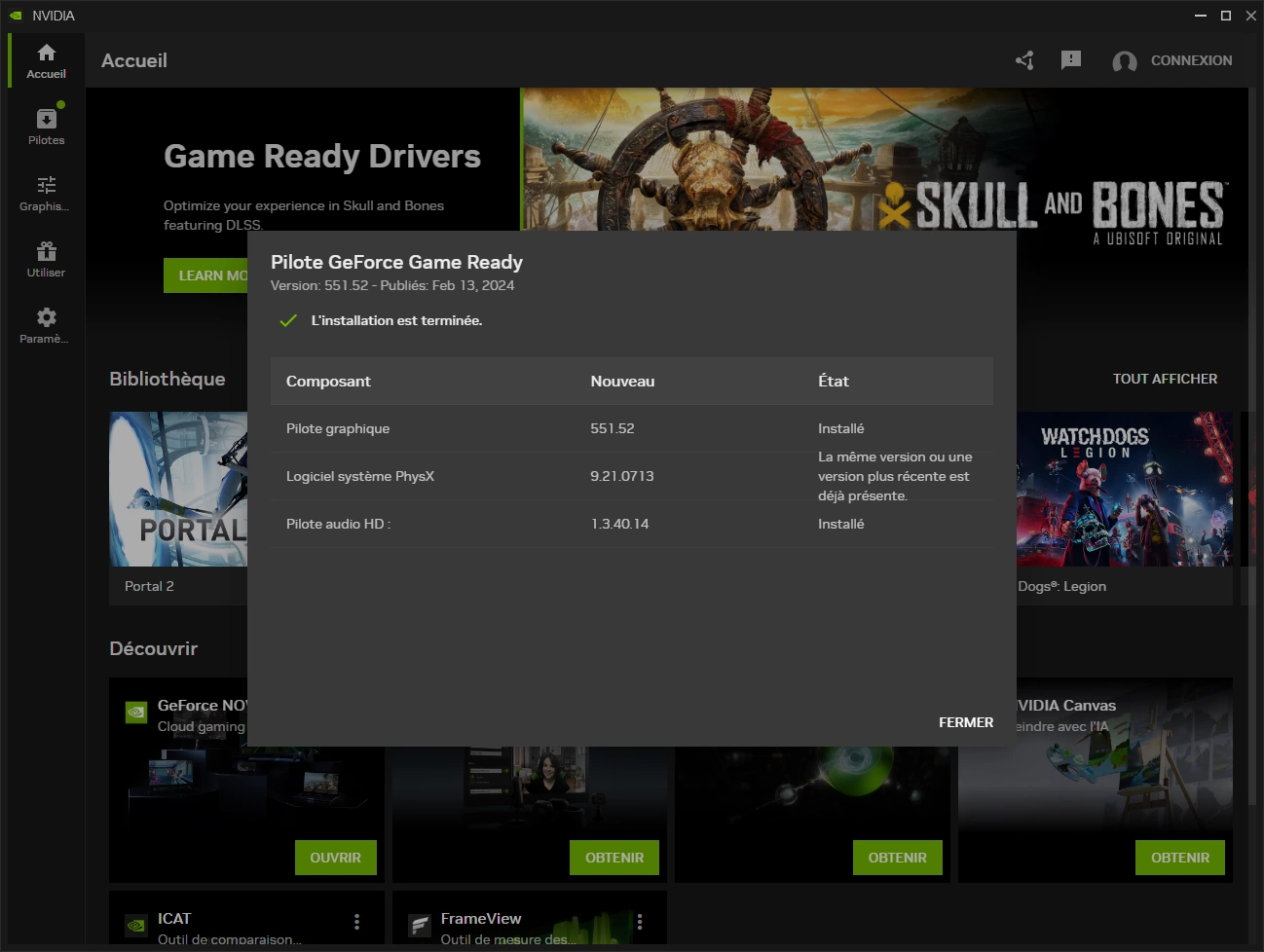1264x952 pixels.
Task: Click version value 551.52 in table
Action: [613, 428]
